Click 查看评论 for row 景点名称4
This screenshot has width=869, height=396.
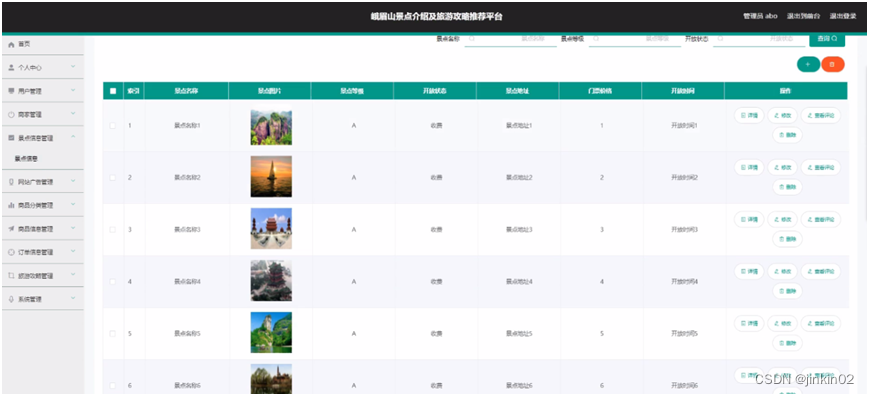821,272
